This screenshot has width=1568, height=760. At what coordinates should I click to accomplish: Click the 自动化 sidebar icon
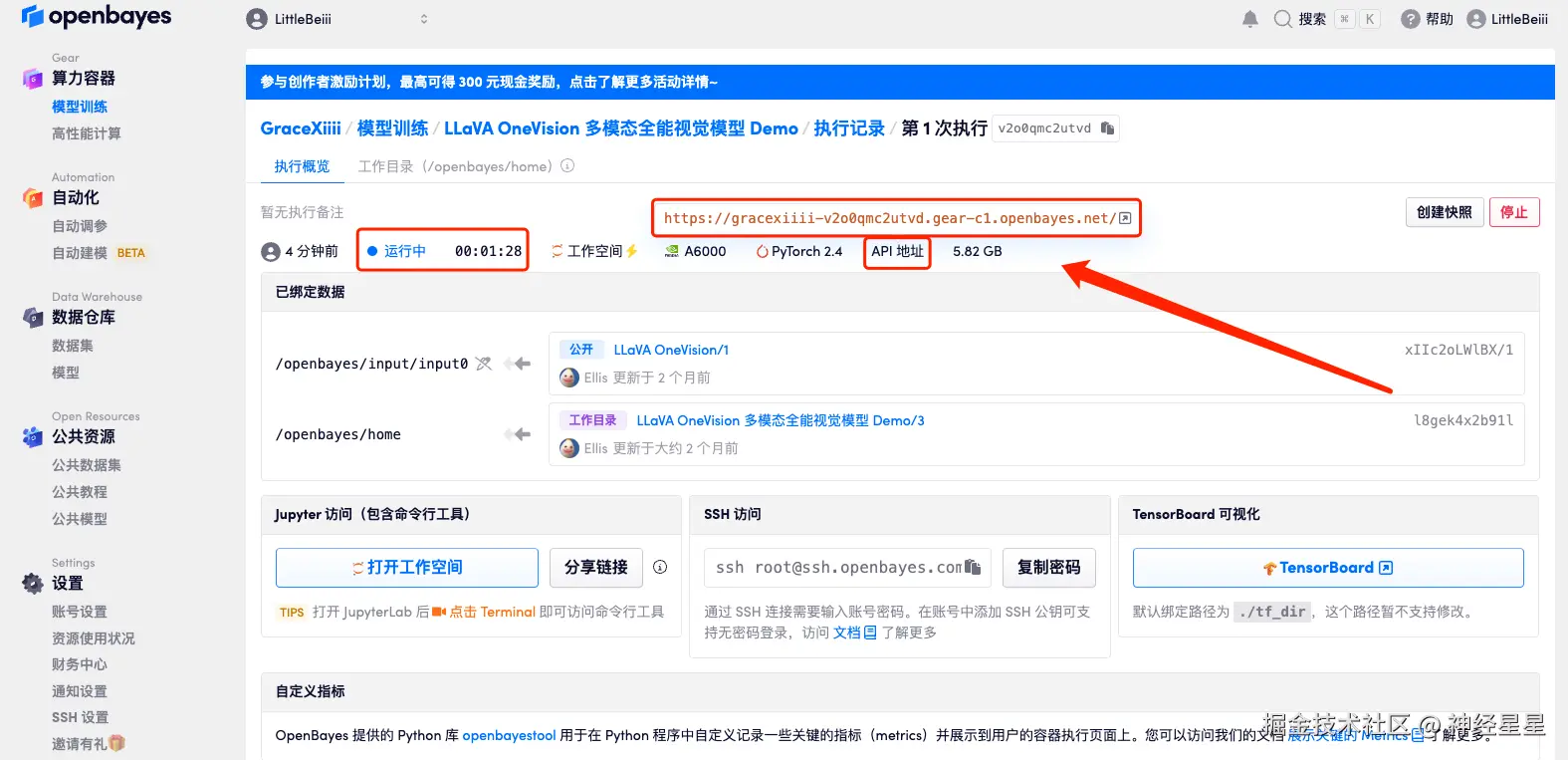(33, 197)
